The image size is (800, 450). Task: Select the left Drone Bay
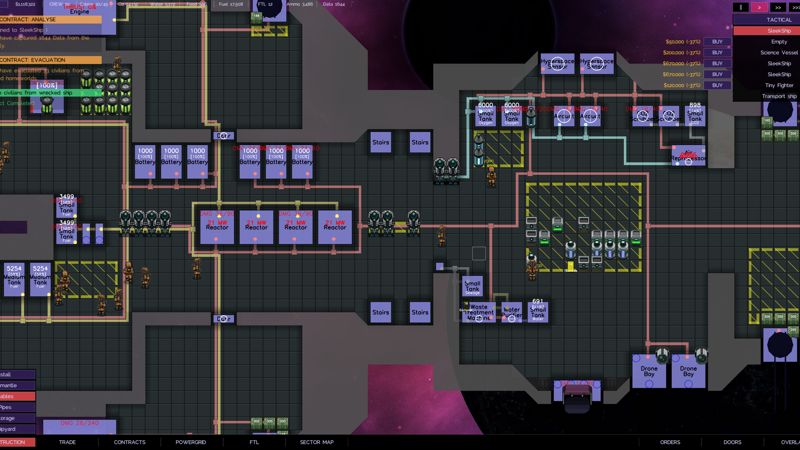click(649, 371)
